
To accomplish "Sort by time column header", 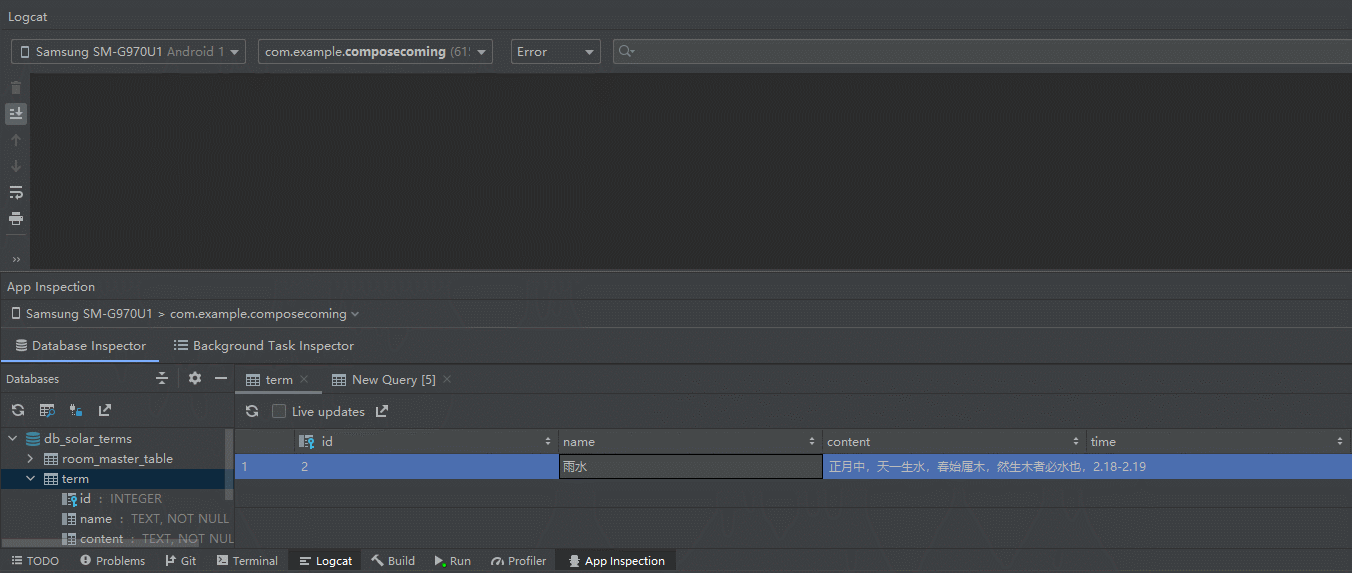I will click(x=1218, y=441).
